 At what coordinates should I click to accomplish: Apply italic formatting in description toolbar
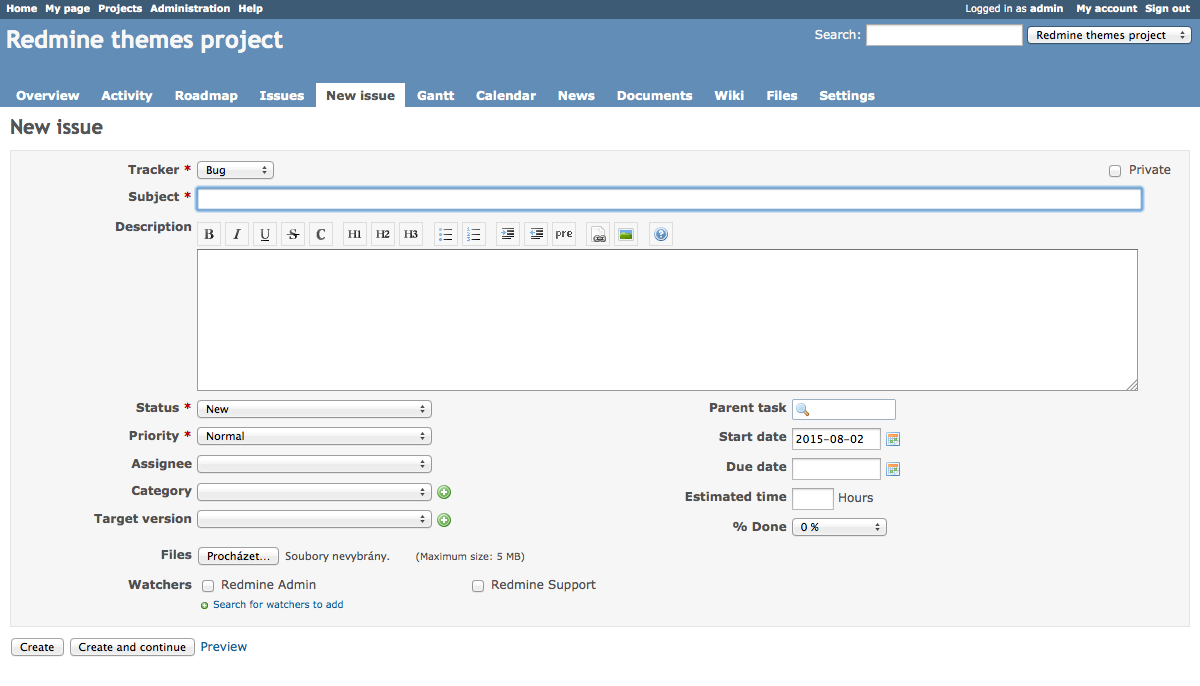pos(237,235)
